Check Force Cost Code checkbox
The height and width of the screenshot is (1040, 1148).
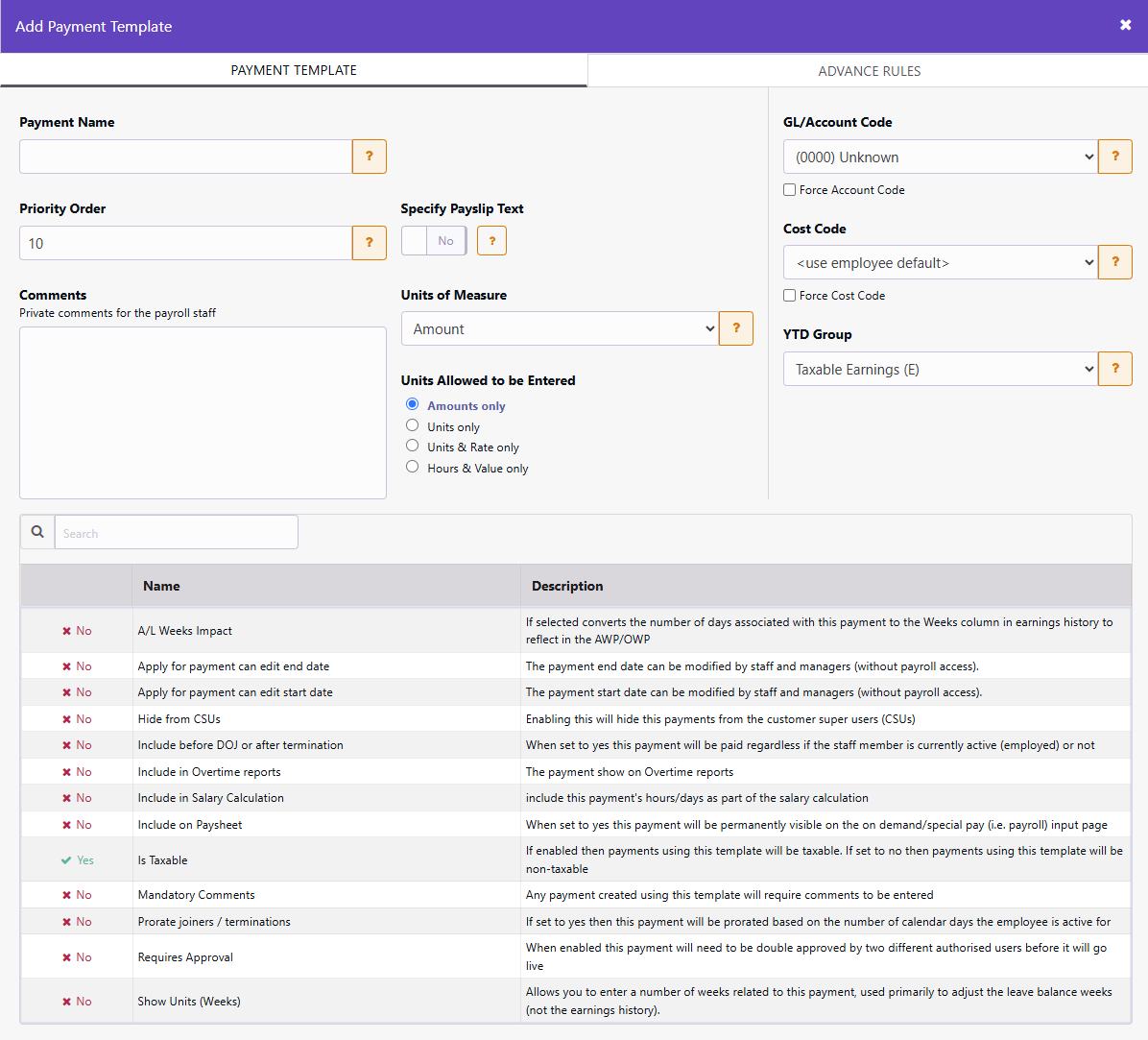(789, 295)
